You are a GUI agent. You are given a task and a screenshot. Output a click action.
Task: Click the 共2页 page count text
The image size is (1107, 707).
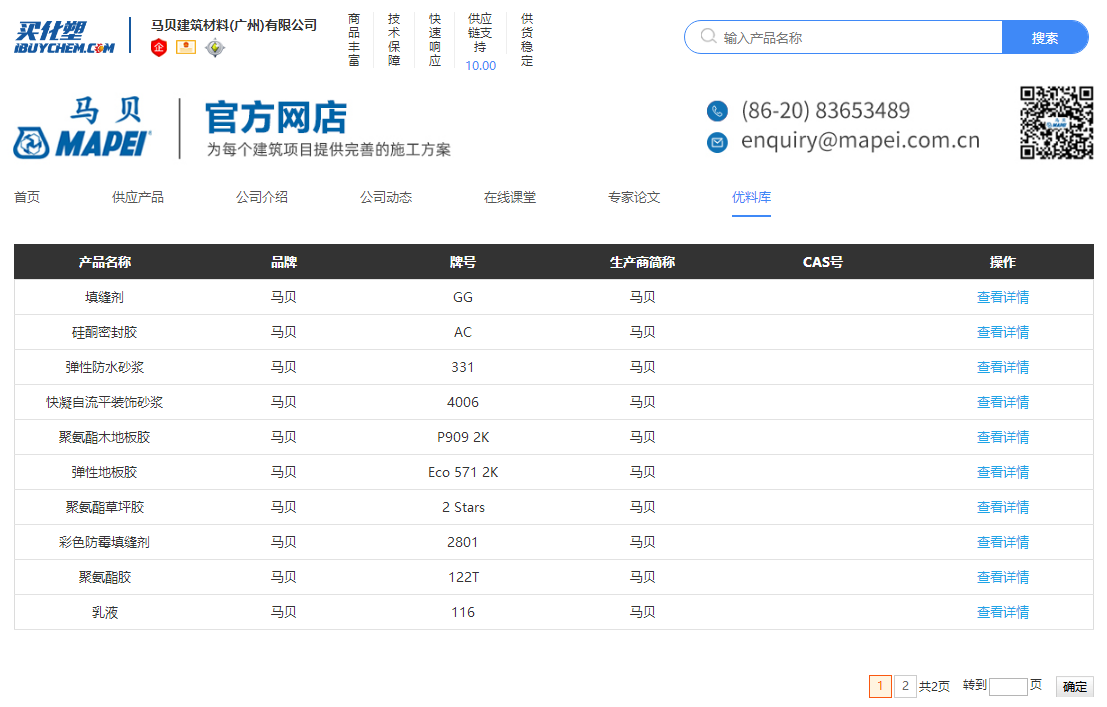tap(934, 687)
